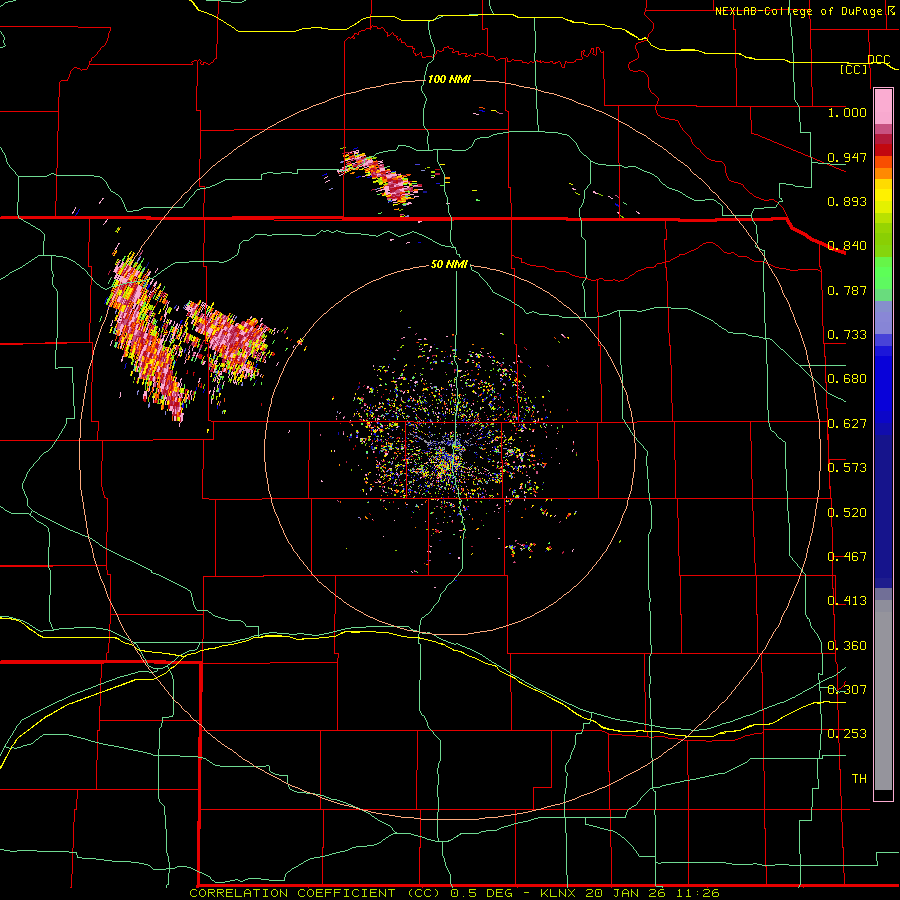Click the TH threshold label on the scale
Image resolution: width=900 pixels, height=900 pixels.
[x=859, y=779]
